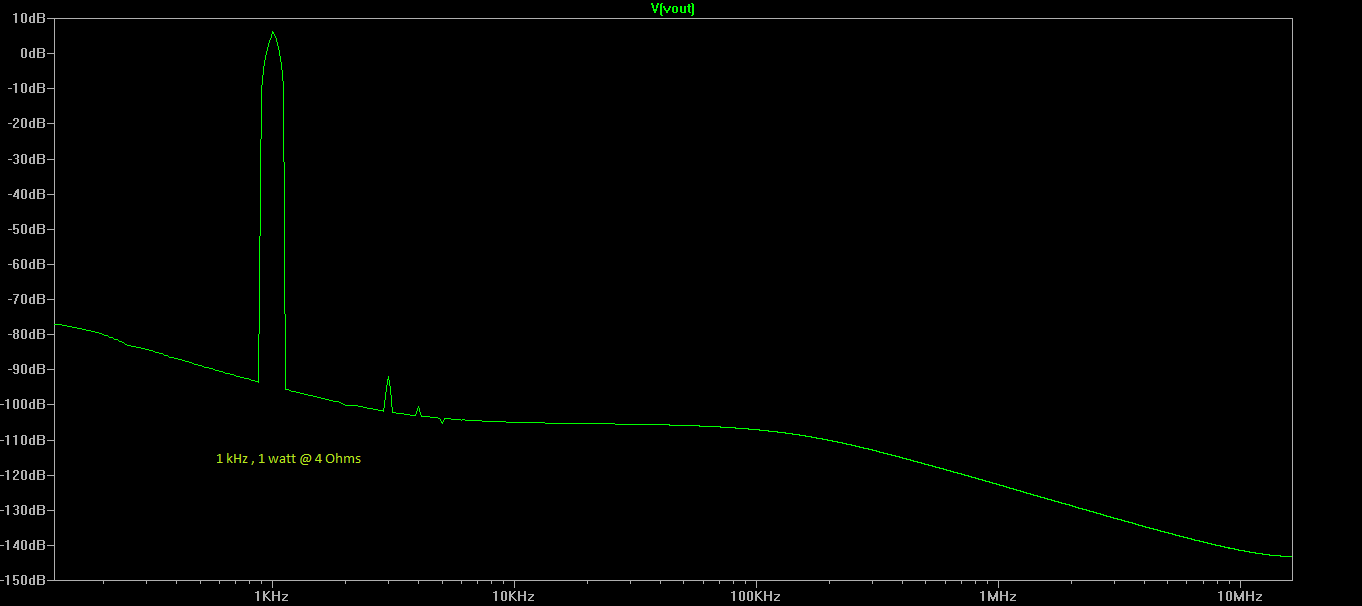Click the -70dB axis label
The width and height of the screenshot is (1362, 606).
[x=29, y=299]
